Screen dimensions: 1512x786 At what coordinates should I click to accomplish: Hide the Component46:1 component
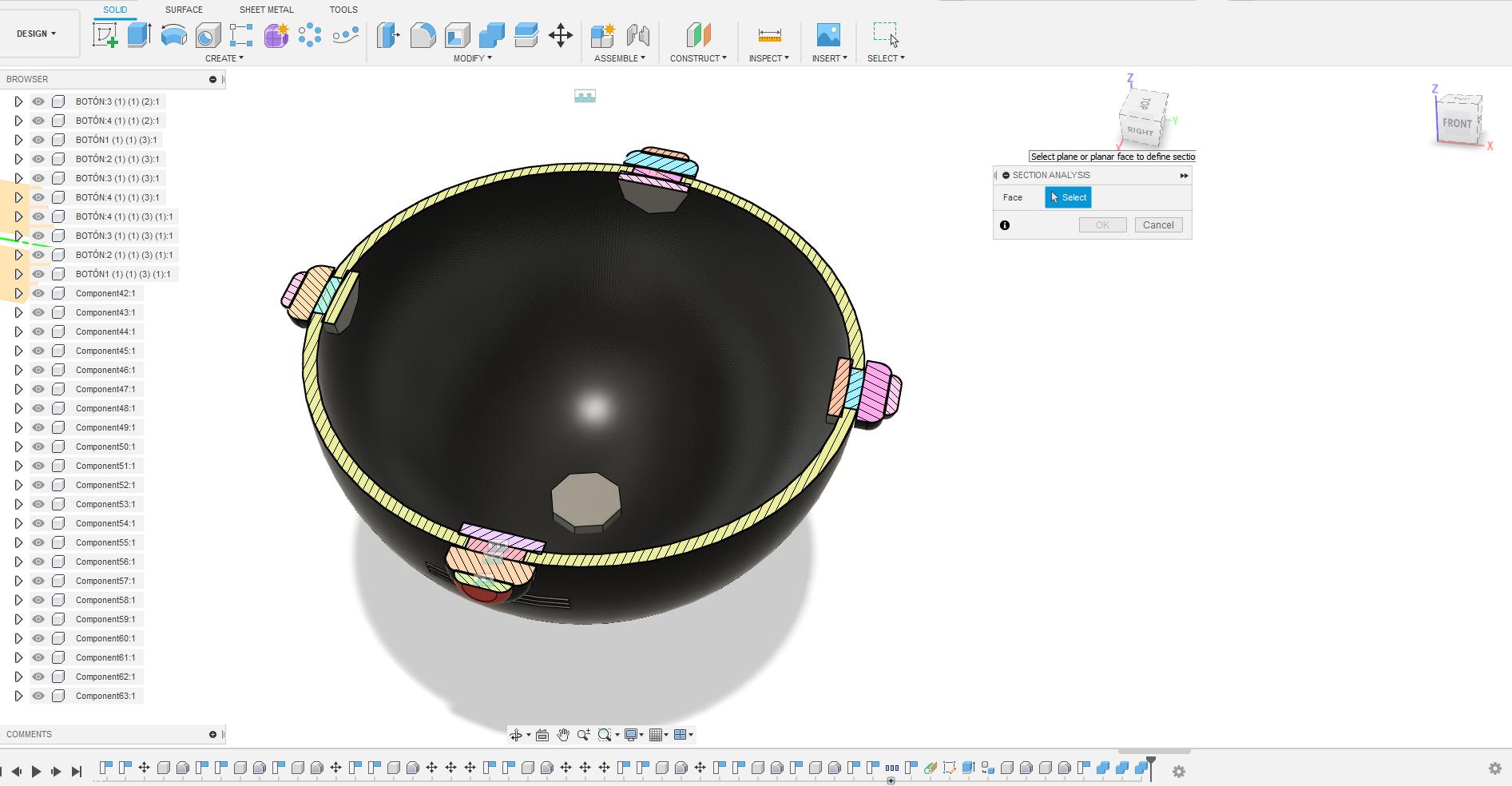[38, 370]
